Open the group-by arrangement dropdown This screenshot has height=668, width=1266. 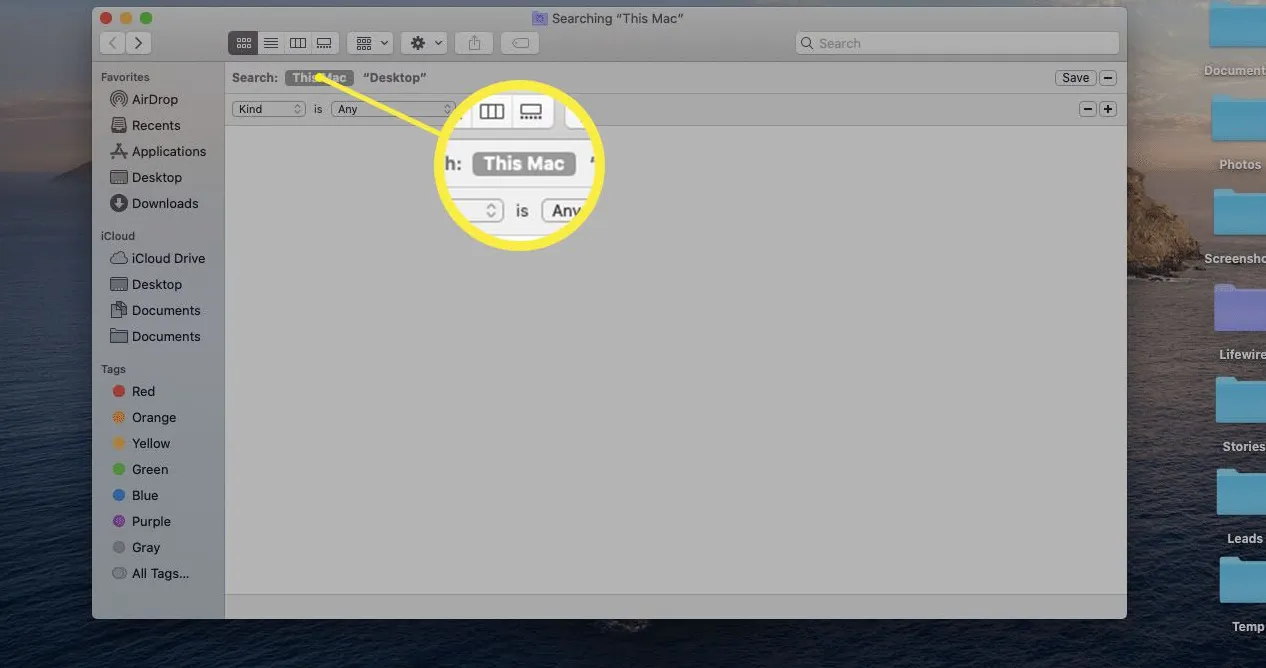point(369,43)
